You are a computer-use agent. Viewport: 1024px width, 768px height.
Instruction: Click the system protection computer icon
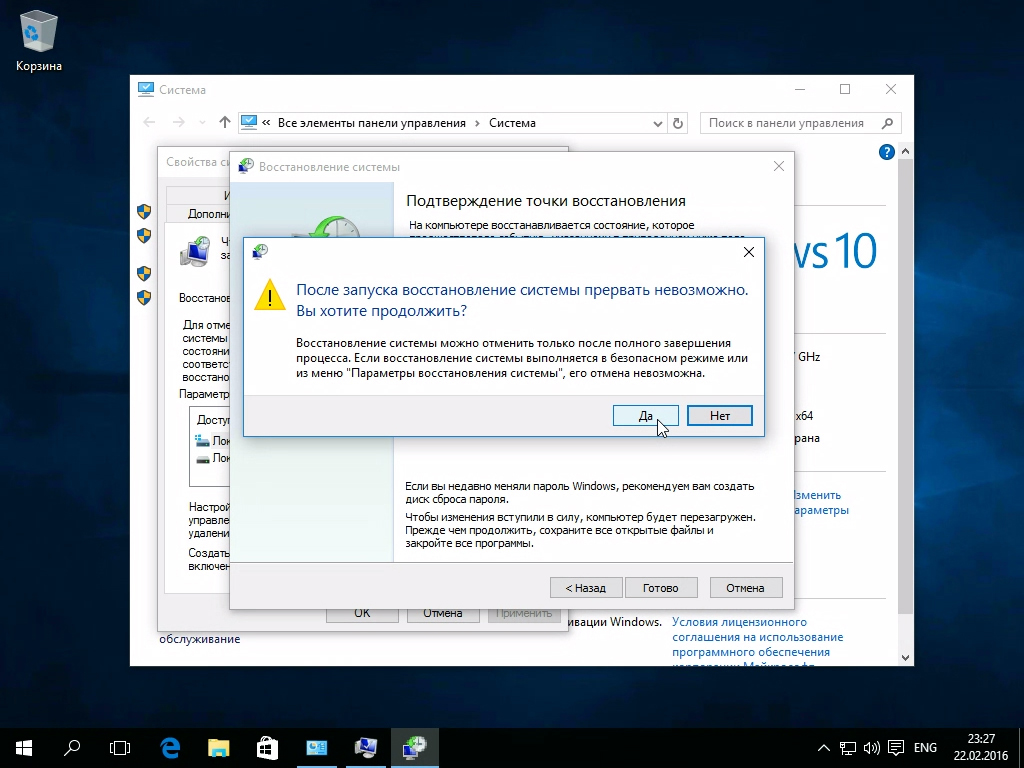tap(195, 251)
